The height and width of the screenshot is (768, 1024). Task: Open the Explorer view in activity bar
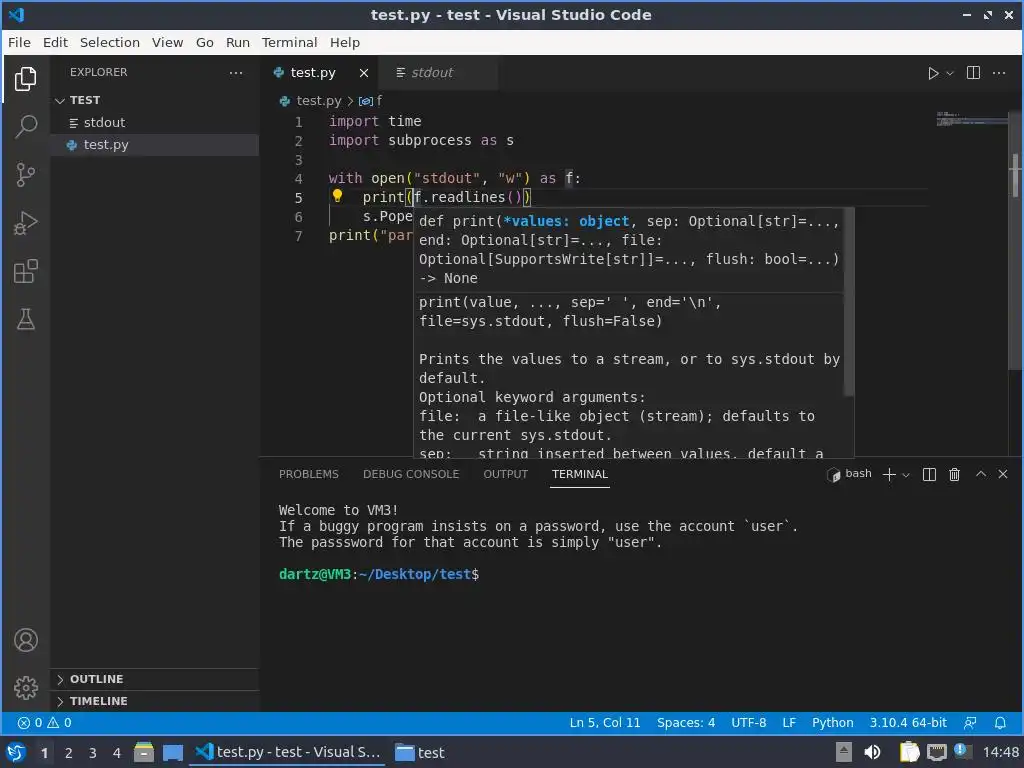click(x=25, y=78)
